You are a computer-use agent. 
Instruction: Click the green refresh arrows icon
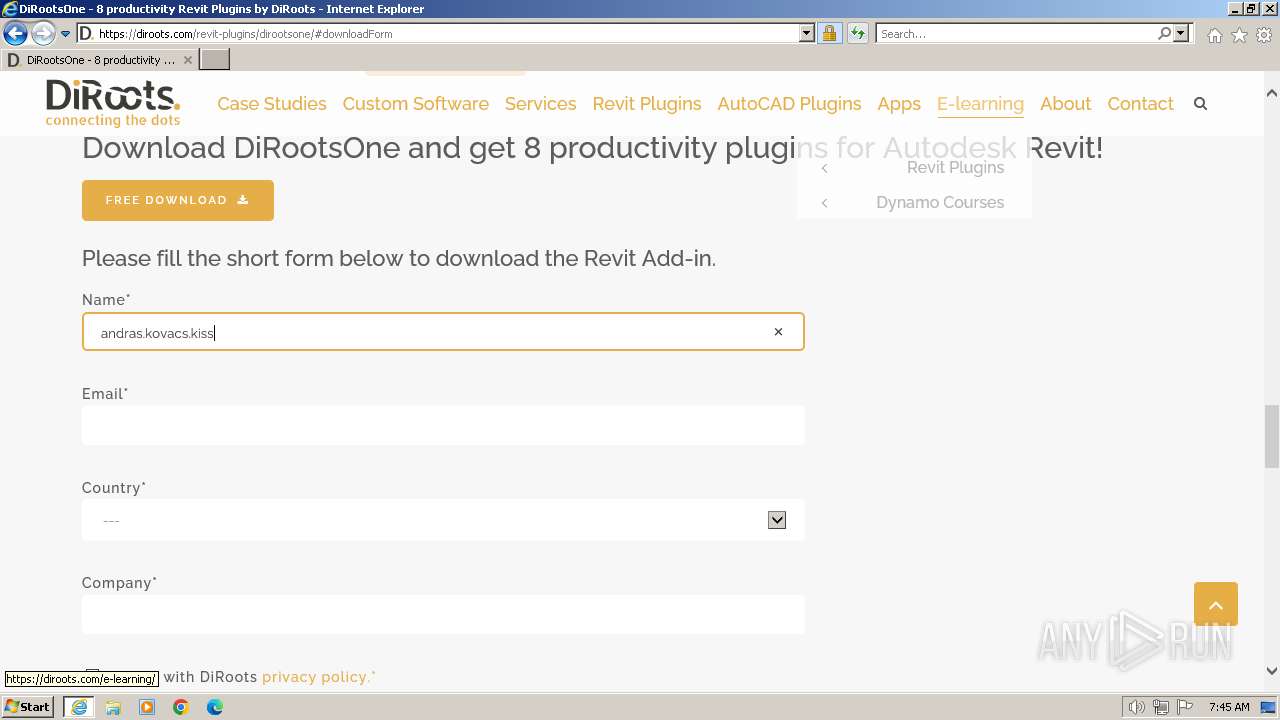[x=857, y=34]
